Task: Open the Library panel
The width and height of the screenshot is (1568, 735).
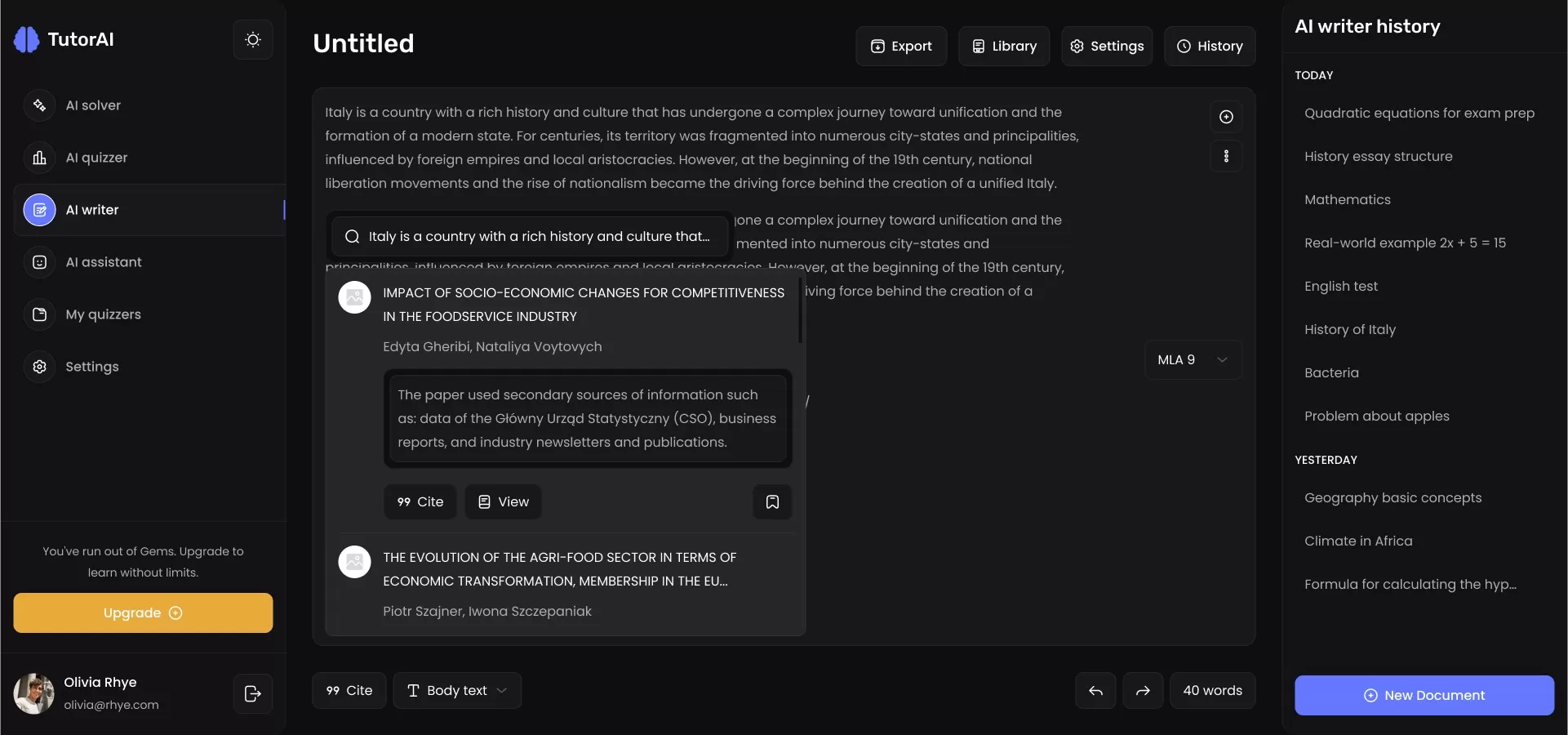Action: point(1004,47)
